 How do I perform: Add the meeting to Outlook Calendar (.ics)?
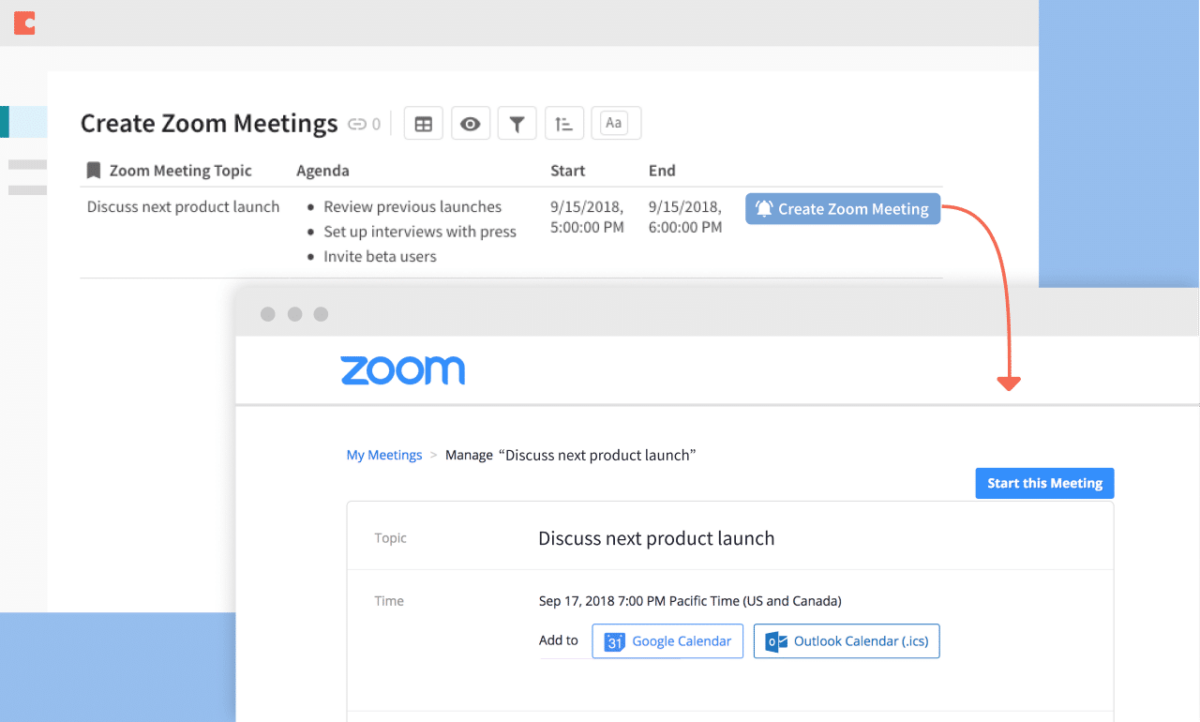click(846, 641)
